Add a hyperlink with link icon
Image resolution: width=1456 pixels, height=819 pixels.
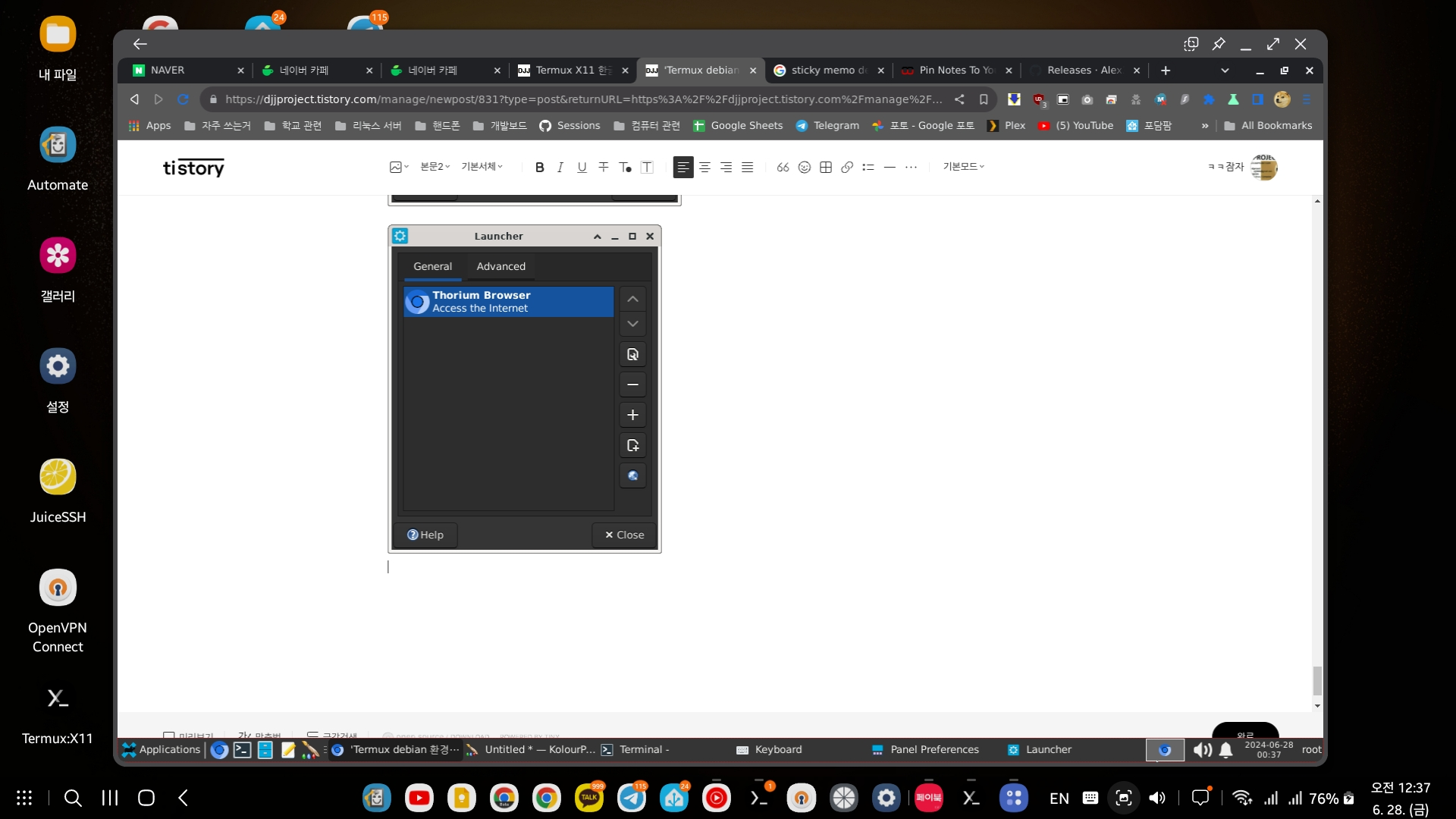click(847, 167)
